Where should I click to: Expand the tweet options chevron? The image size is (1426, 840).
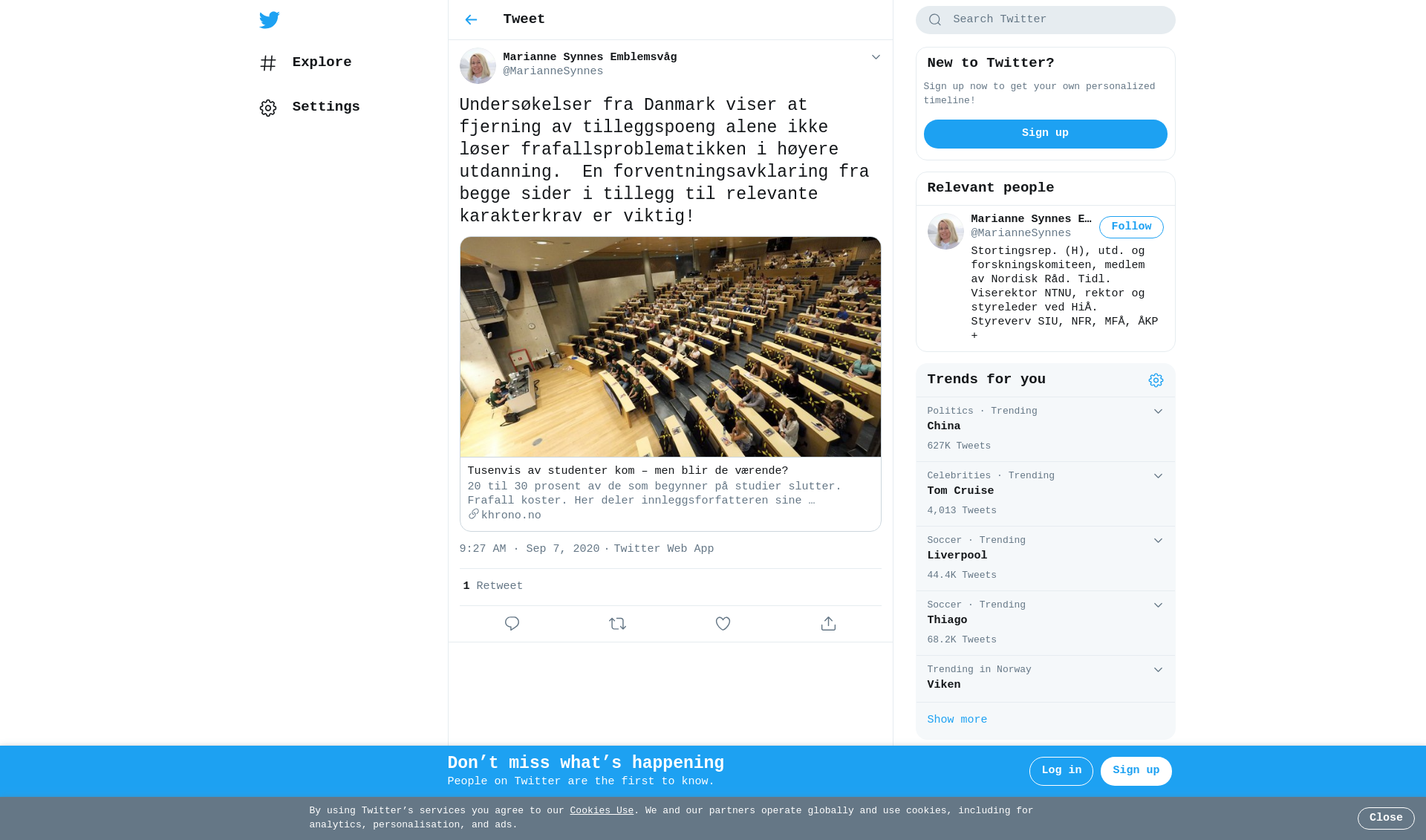click(x=876, y=57)
